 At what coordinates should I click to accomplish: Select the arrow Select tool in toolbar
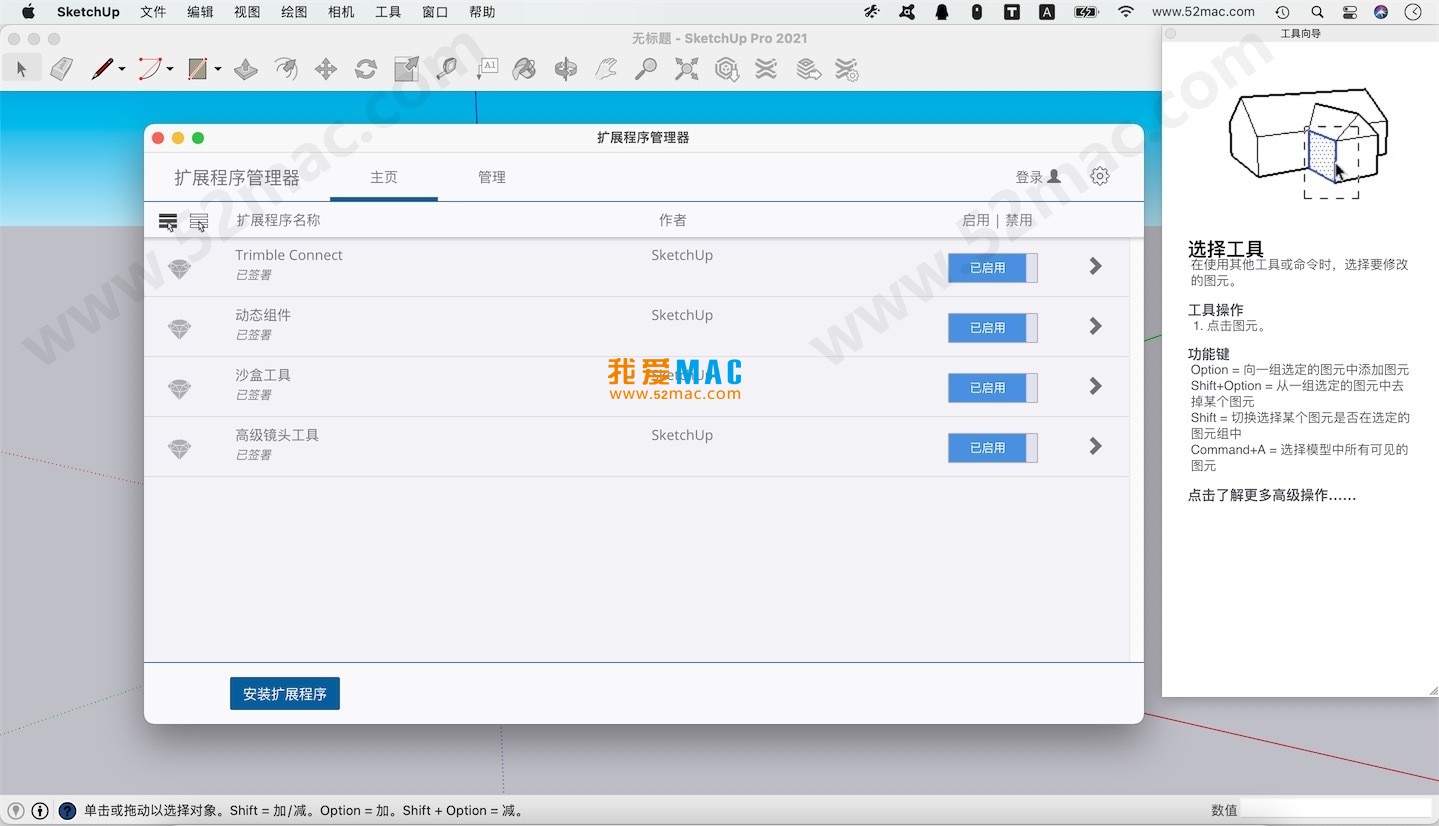click(x=21, y=69)
